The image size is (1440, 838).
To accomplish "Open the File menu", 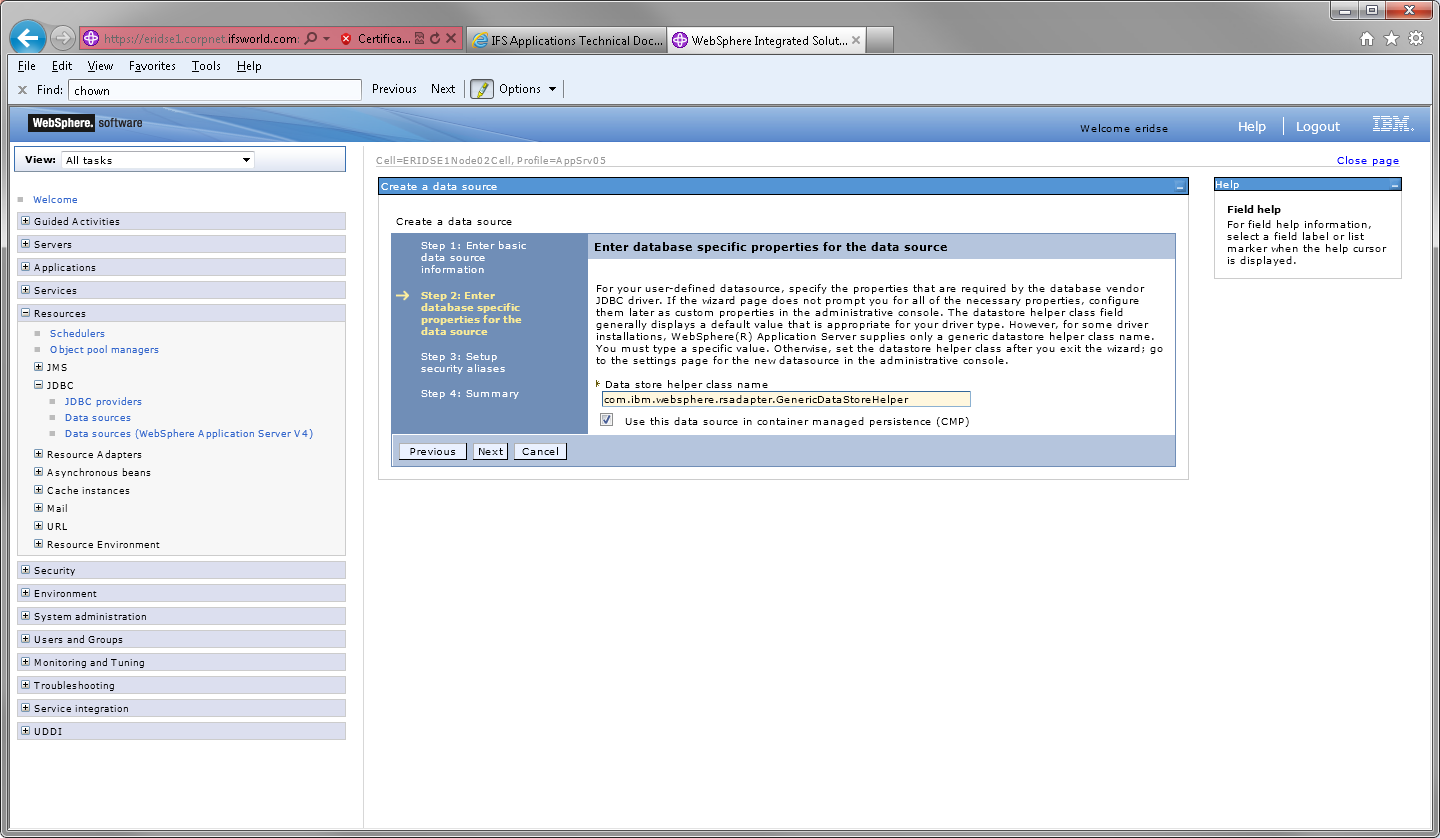I will pyautogui.click(x=27, y=66).
